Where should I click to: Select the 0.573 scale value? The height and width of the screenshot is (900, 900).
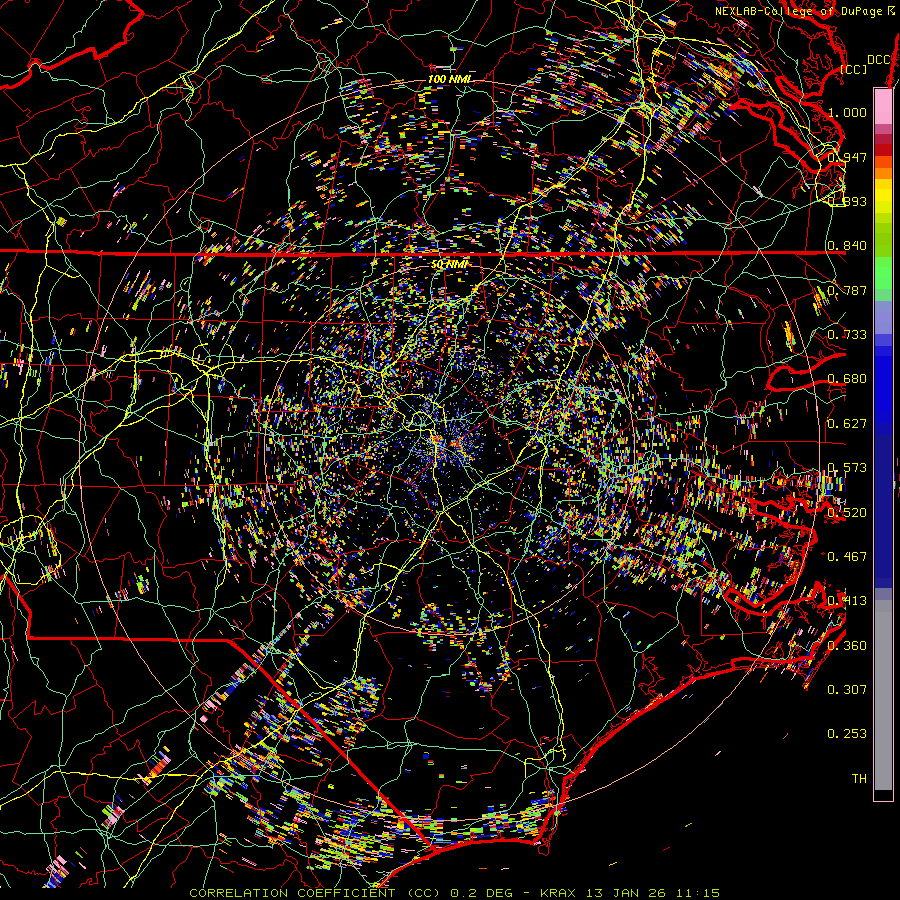point(847,468)
